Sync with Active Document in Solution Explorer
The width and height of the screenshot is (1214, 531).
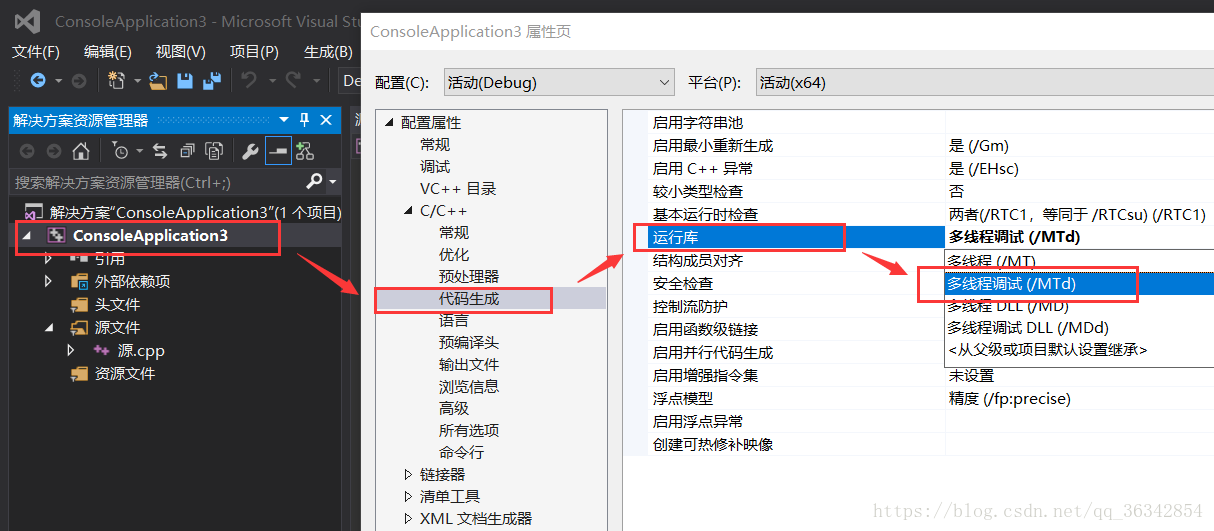click(x=160, y=151)
